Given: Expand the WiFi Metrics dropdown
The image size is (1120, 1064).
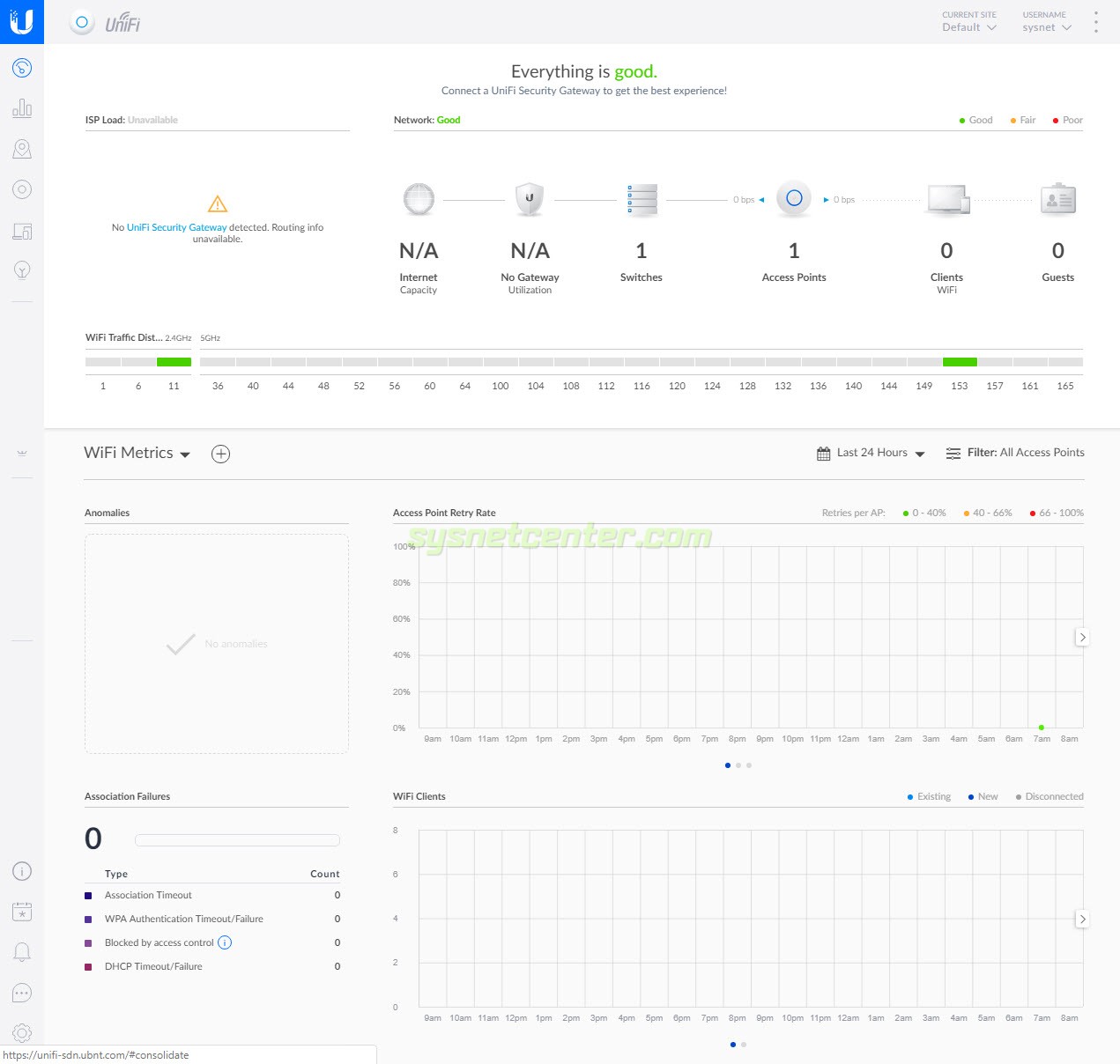Looking at the screenshot, I should (137, 453).
